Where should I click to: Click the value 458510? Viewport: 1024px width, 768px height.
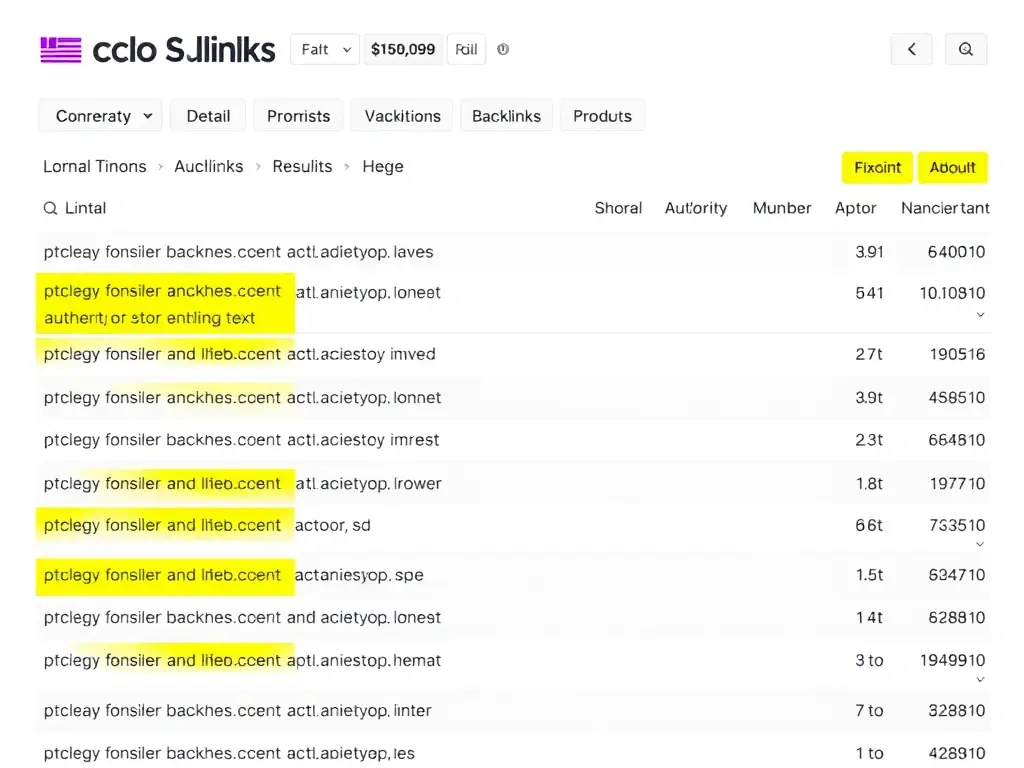click(x=957, y=398)
